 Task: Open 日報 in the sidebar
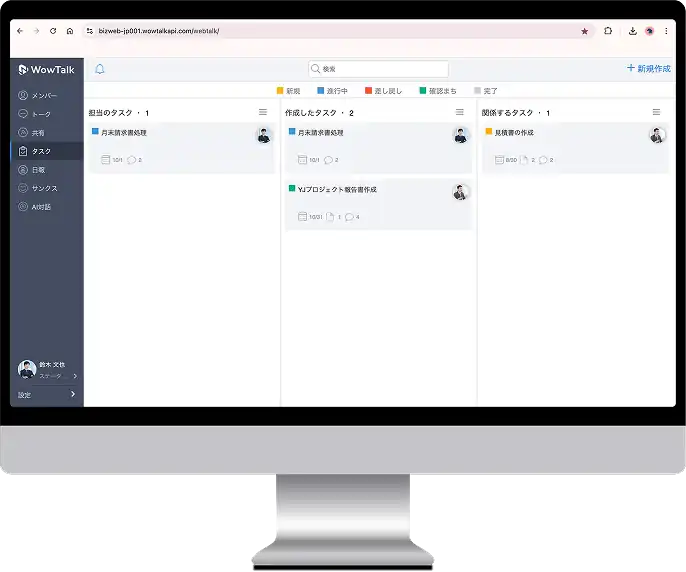click(x=46, y=170)
